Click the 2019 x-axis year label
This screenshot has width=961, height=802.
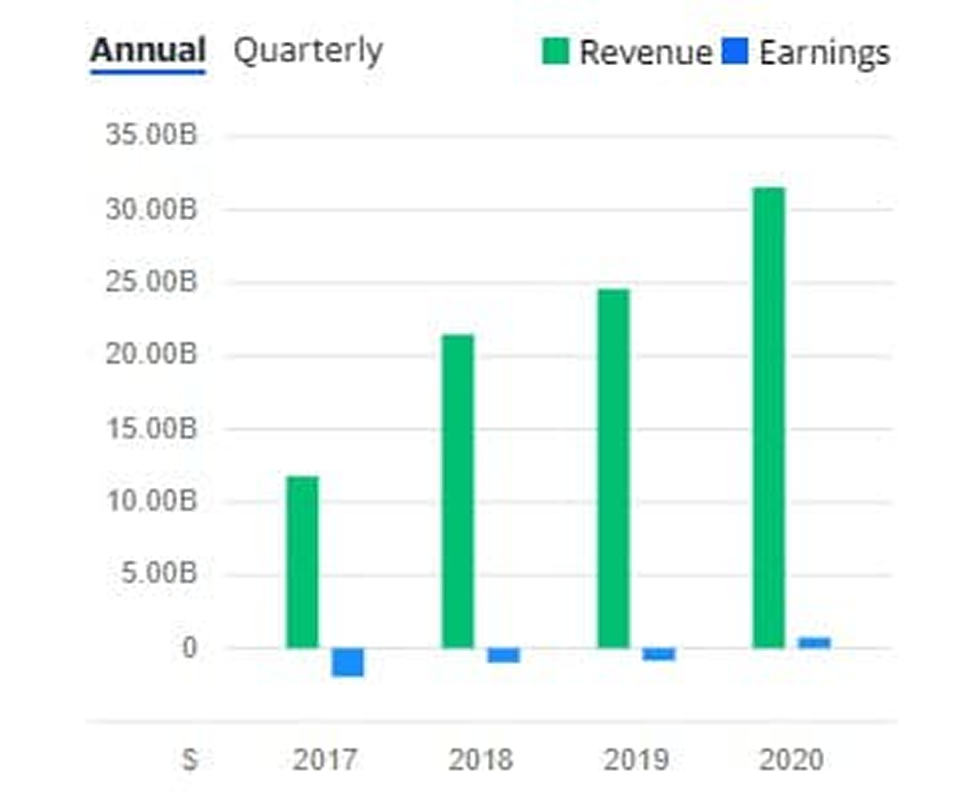(636, 760)
